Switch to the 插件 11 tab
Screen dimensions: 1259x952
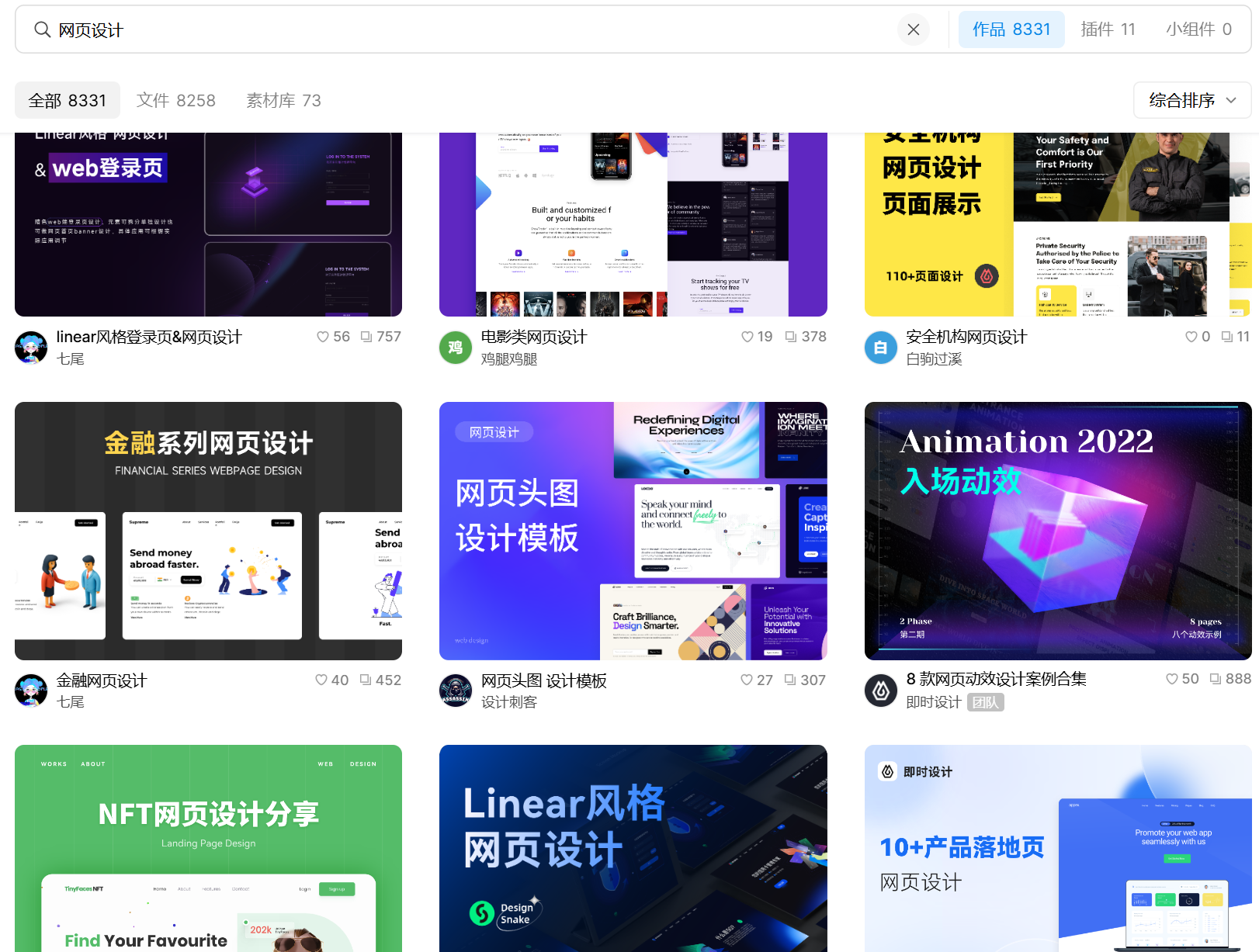click(x=1108, y=29)
